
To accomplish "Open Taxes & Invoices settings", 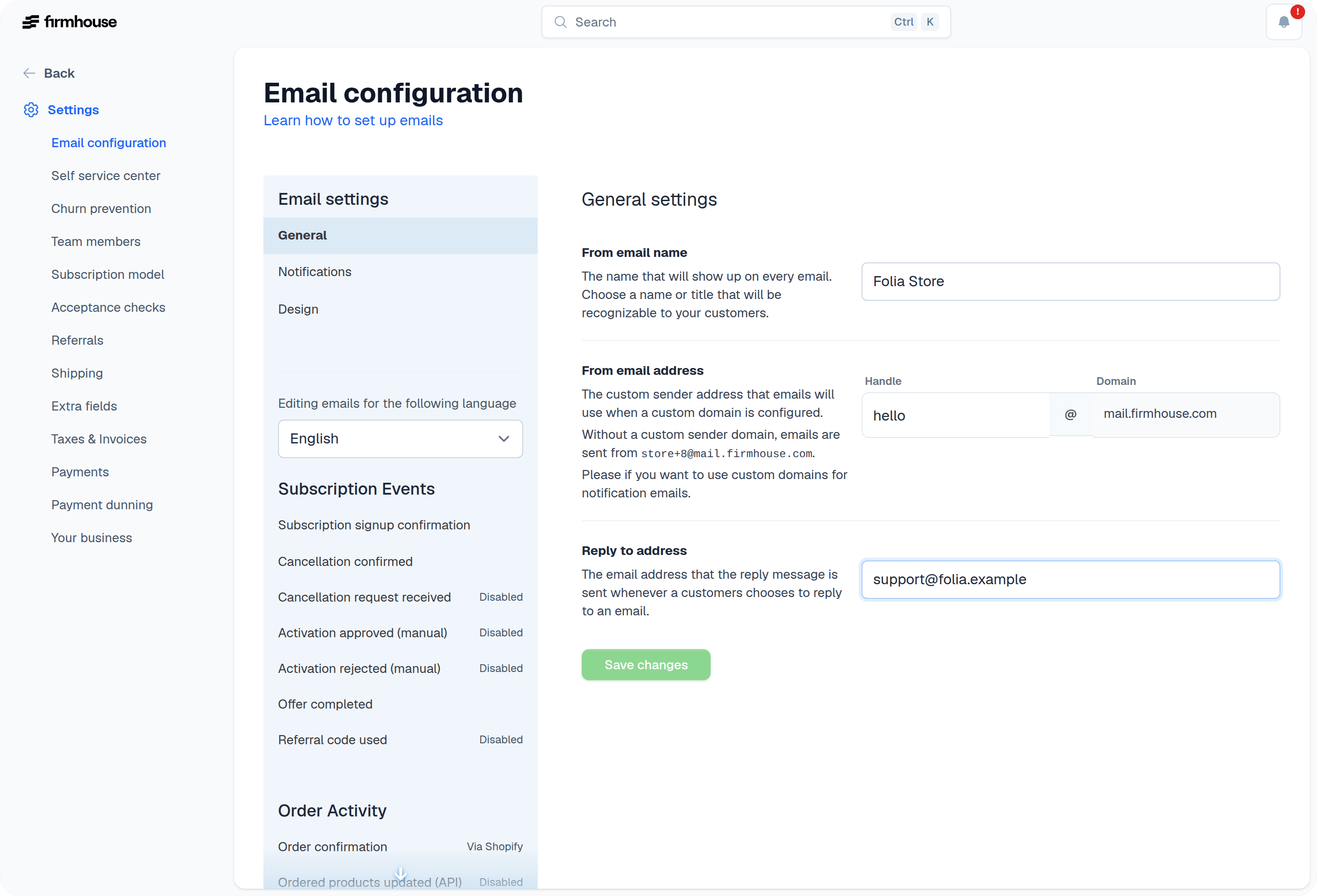I will tap(99, 438).
